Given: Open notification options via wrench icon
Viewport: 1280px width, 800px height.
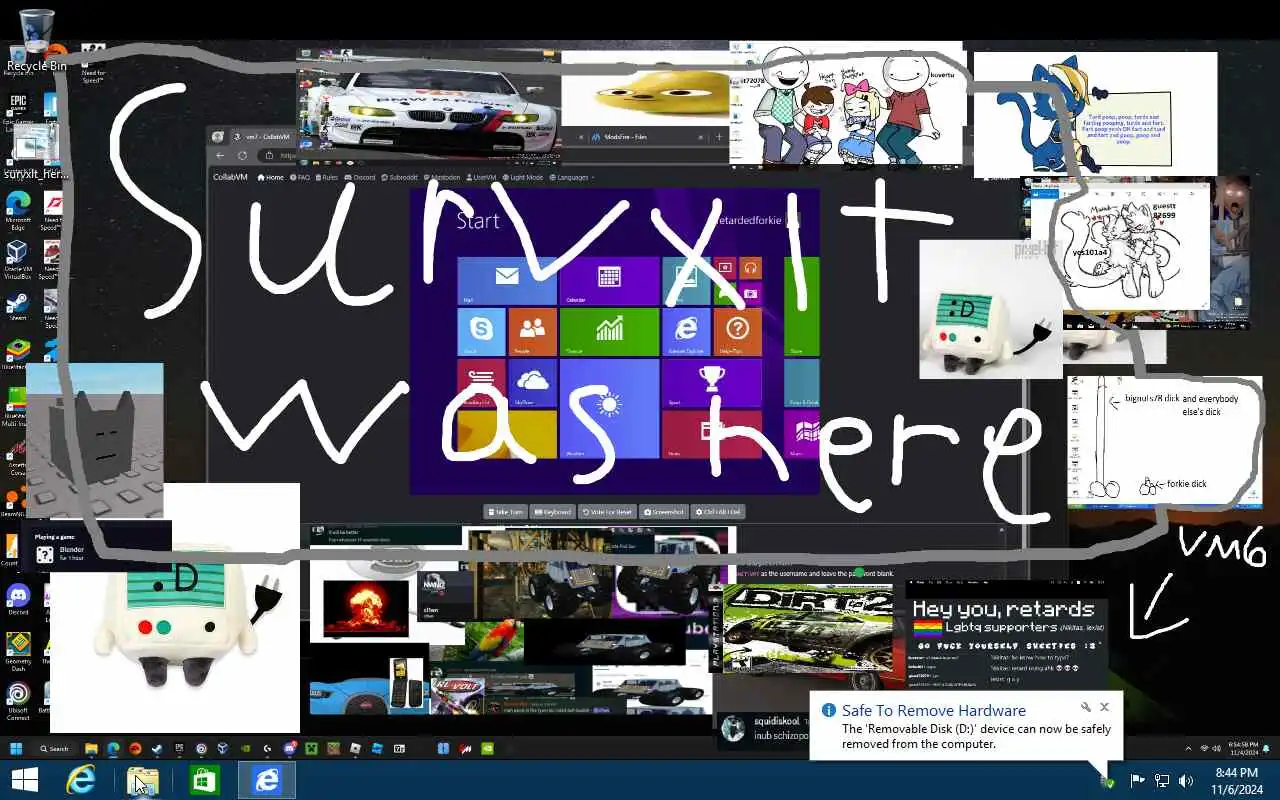Looking at the screenshot, I should pyautogui.click(x=1086, y=708).
